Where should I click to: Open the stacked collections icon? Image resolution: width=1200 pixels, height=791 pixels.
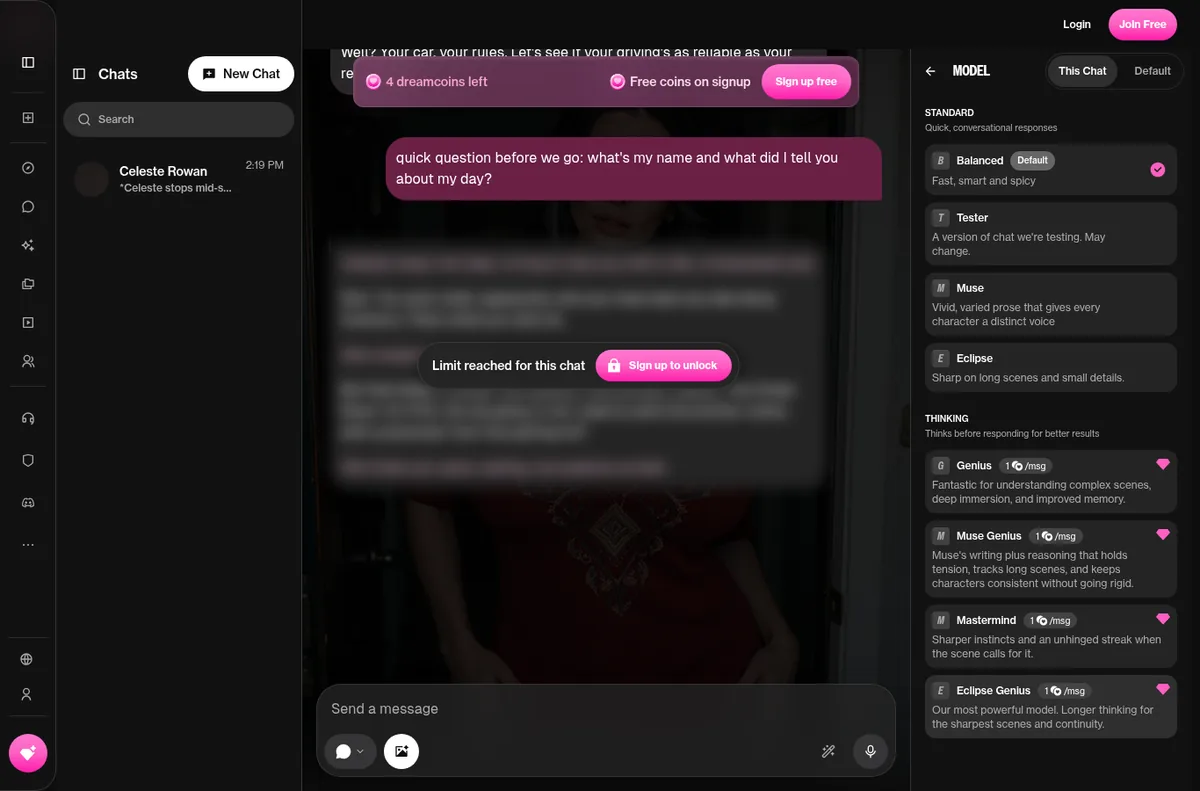pos(28,284)
